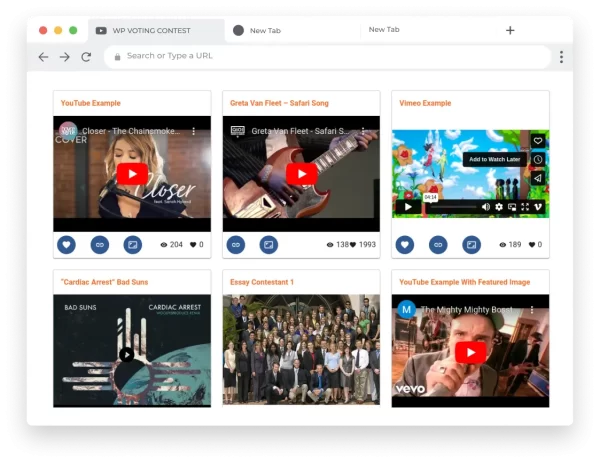The width and height of the screenshot is (600, 463).
Task: Open a new browser tab with plus
Action: (510, 30)
